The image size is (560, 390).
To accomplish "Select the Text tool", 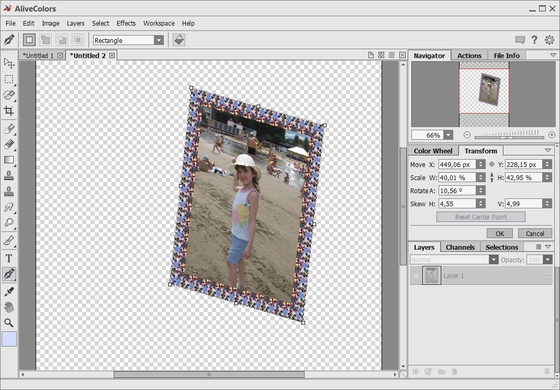I will coord(9,258).
